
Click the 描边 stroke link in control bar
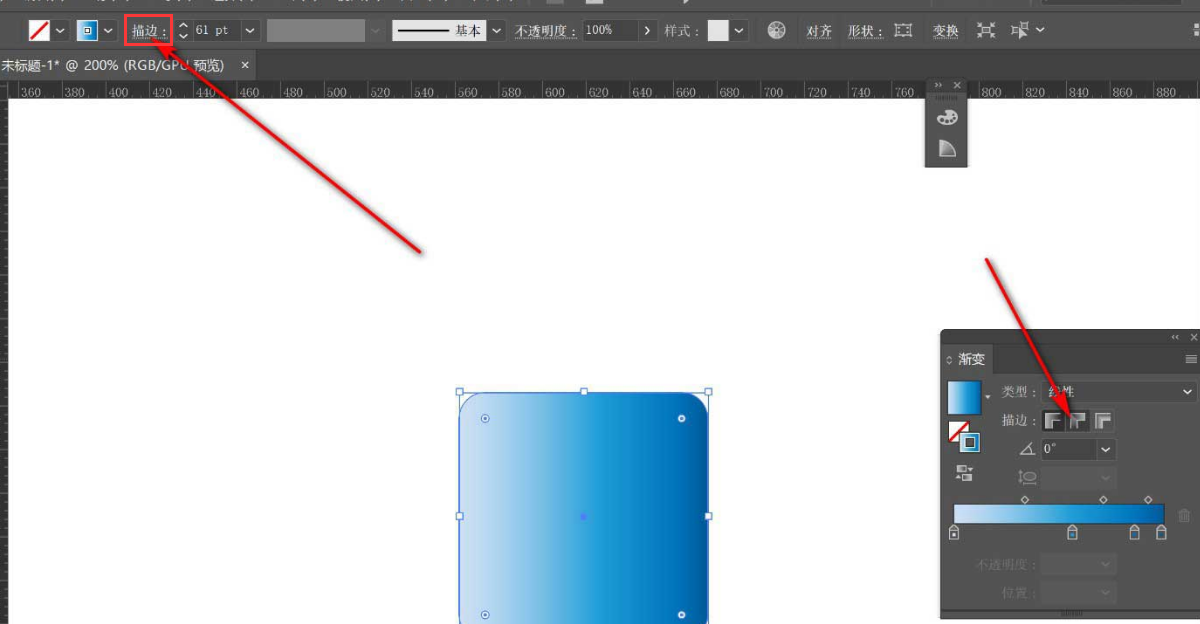[x=148, y=31]
